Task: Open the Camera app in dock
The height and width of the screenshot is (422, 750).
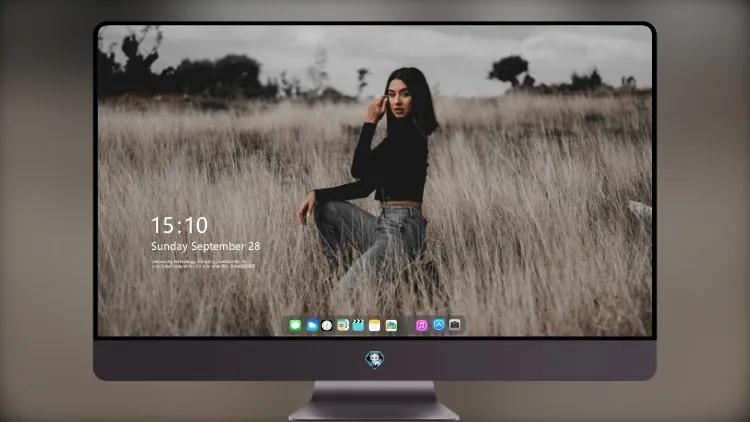Action: [455, 325]
